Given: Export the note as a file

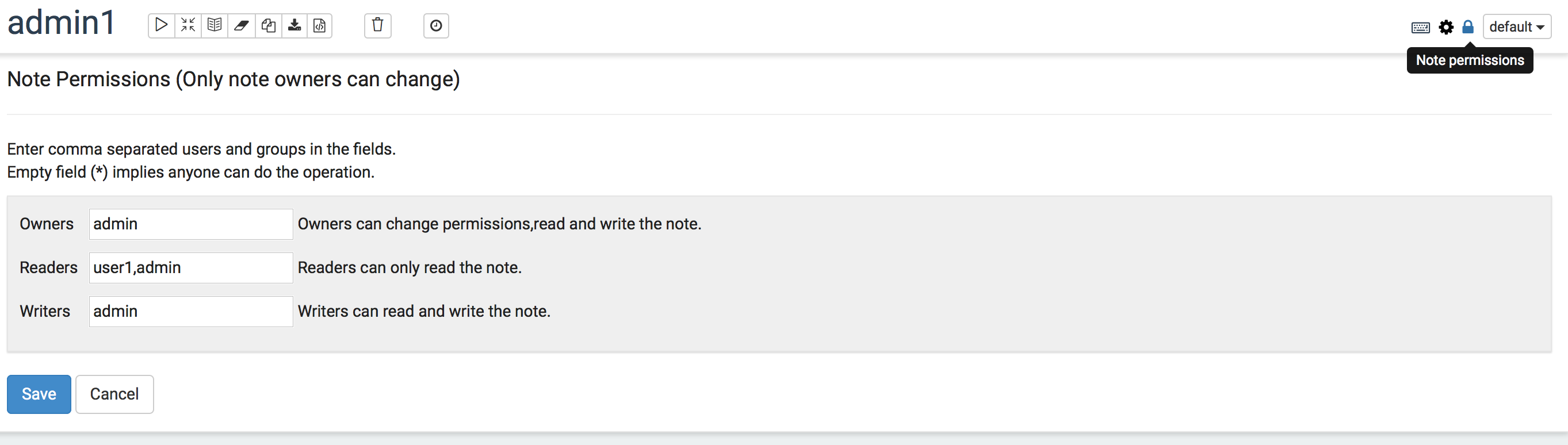Looking at the screenshot, I should [x=295, y=25].
